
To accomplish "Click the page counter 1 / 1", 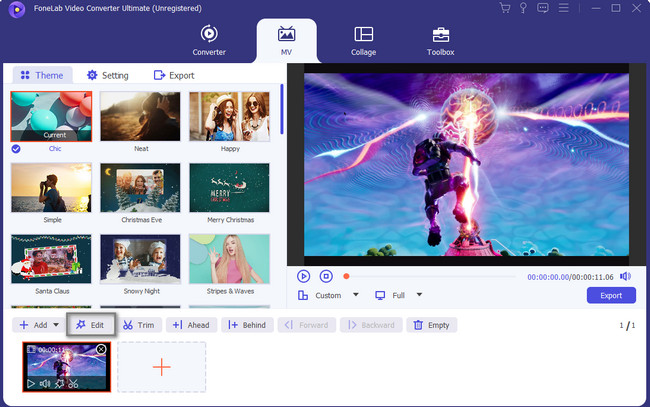I will coord(627,325).
